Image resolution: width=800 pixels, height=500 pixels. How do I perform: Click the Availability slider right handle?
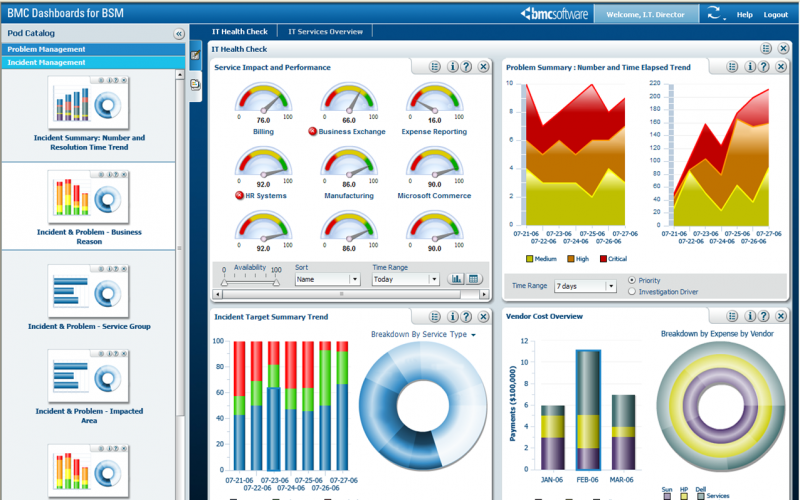tap(276, 282)
